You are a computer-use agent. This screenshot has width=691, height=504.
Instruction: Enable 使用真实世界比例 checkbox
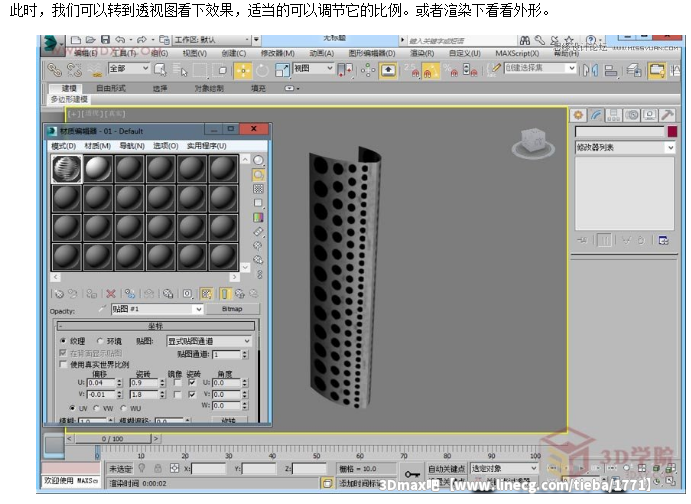point(63,364)
